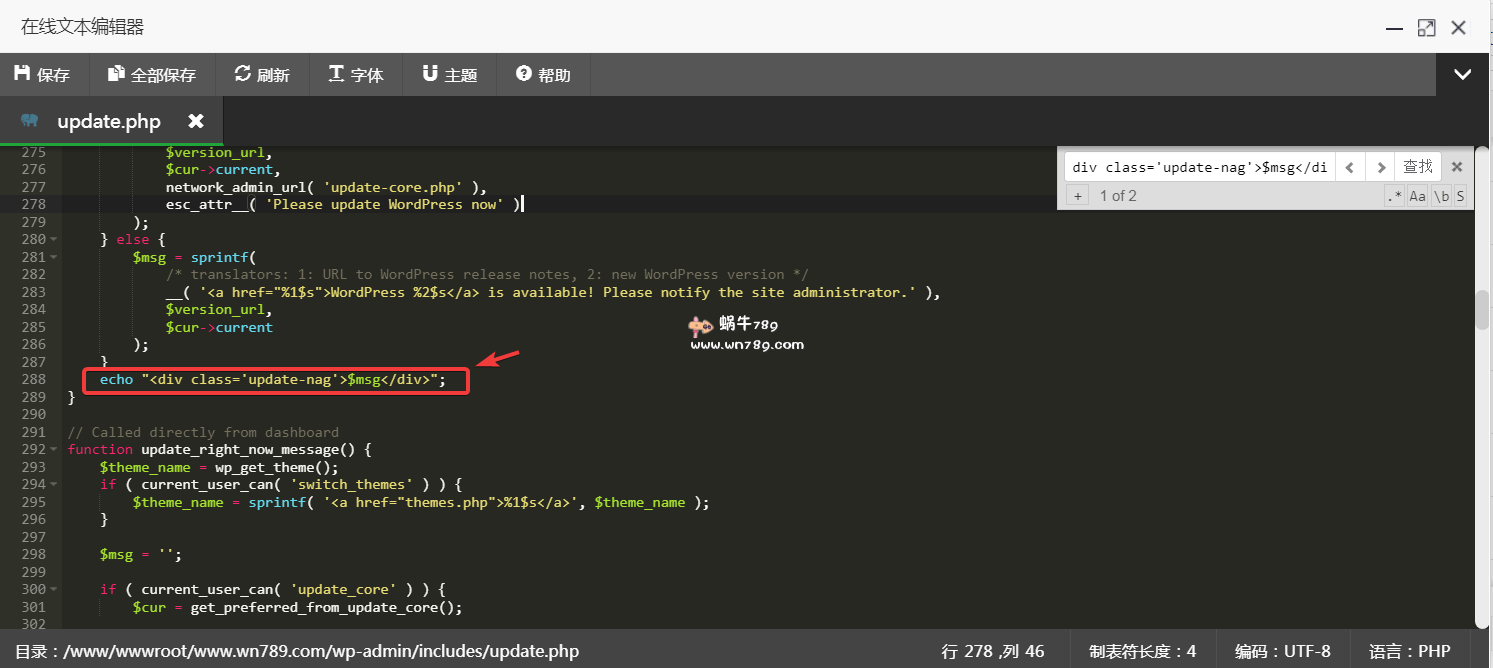Click the Save (保存) toolbar button

(43, 75)
